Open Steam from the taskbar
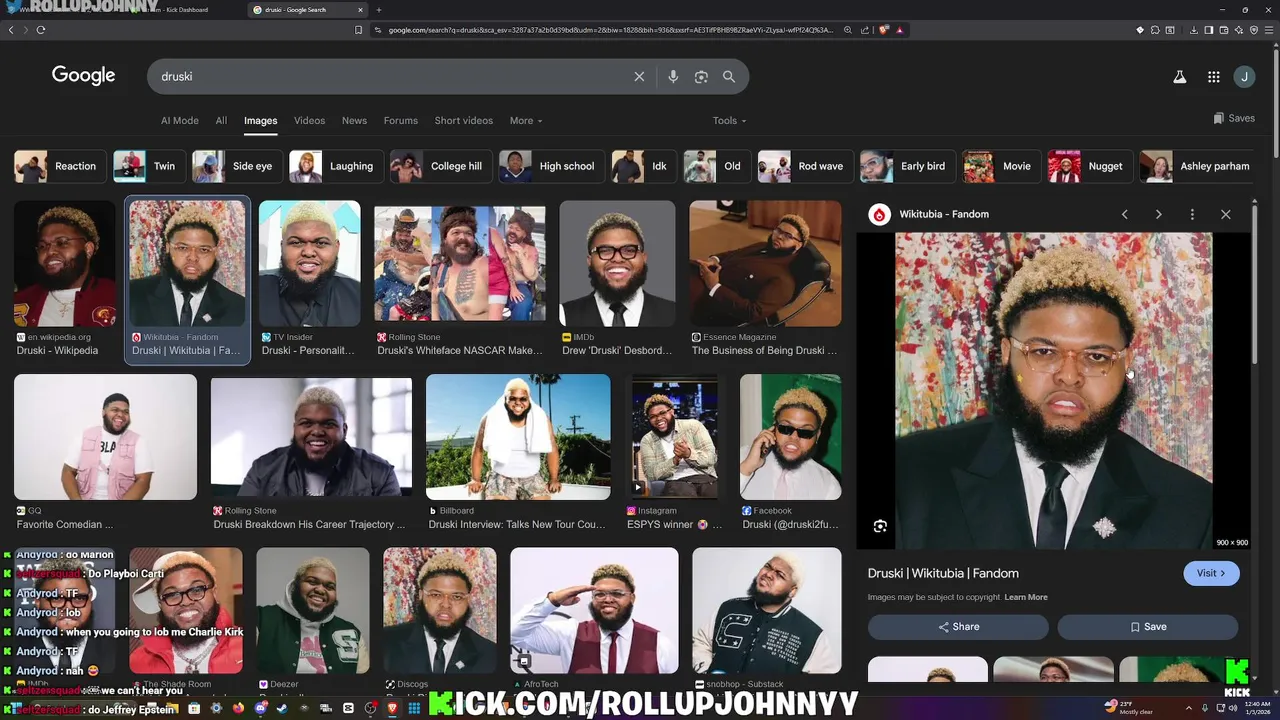Screen dimensions: 1280x720 point(283,708)
